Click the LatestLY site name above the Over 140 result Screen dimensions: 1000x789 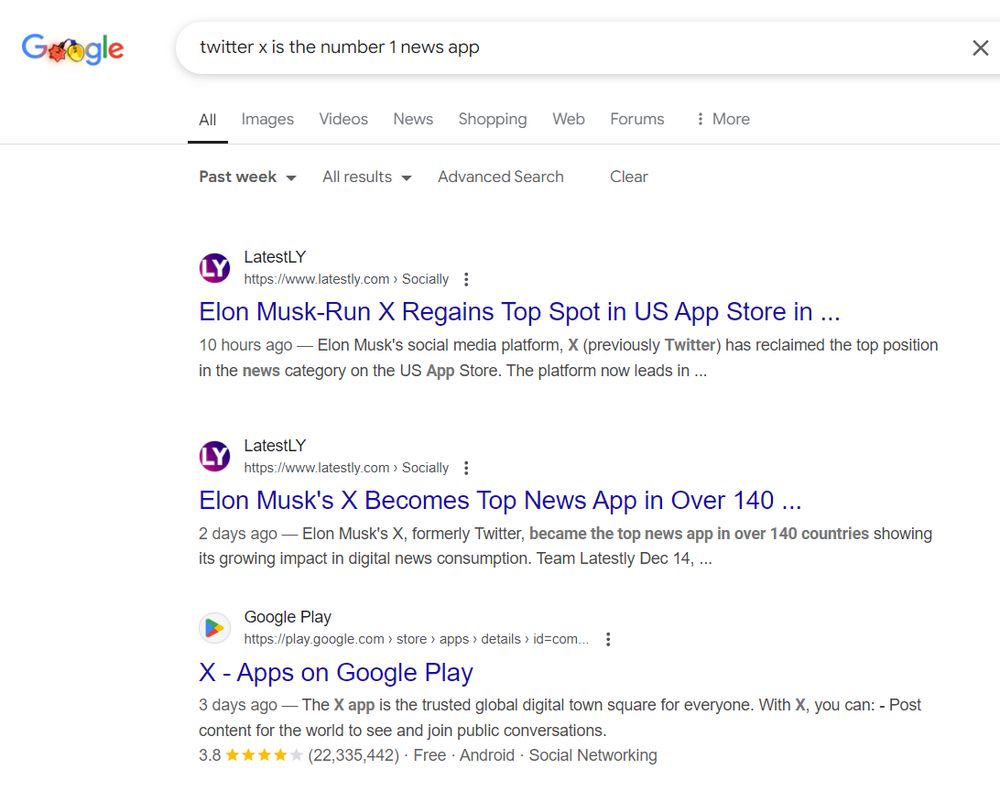pyautogui.click(x=275, y=446)
